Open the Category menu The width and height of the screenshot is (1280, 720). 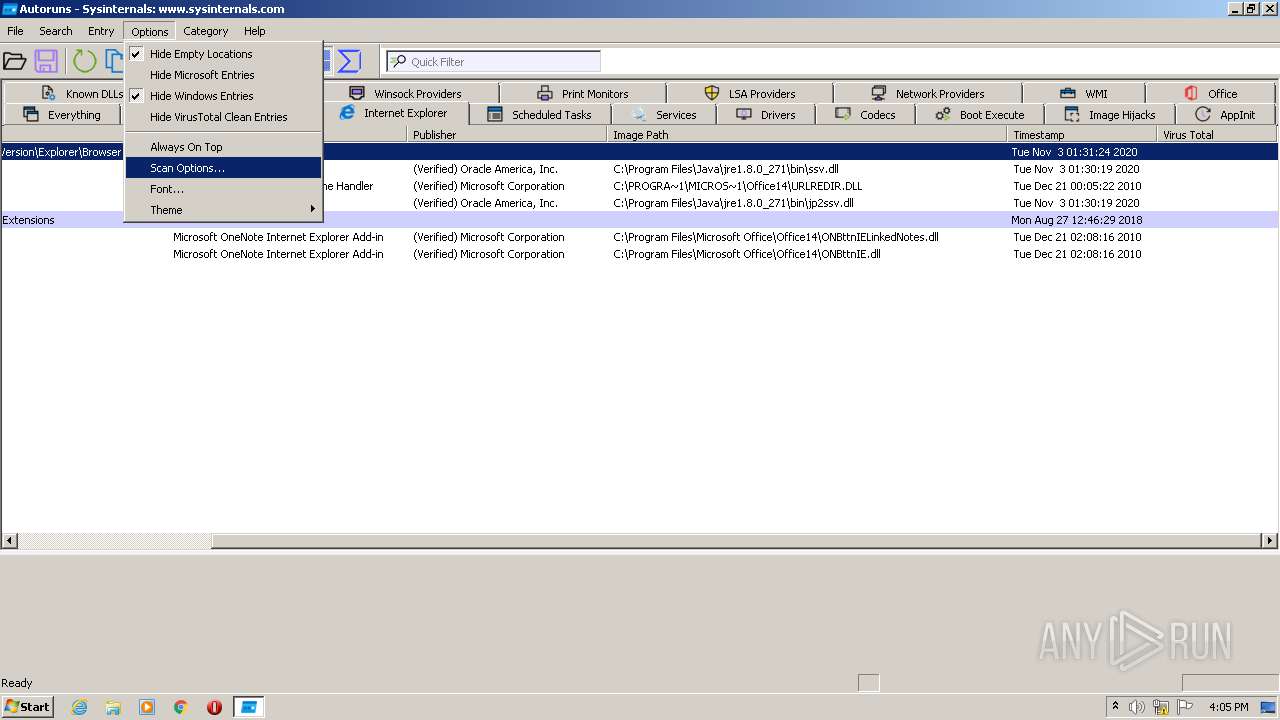[x=206, y=31]
